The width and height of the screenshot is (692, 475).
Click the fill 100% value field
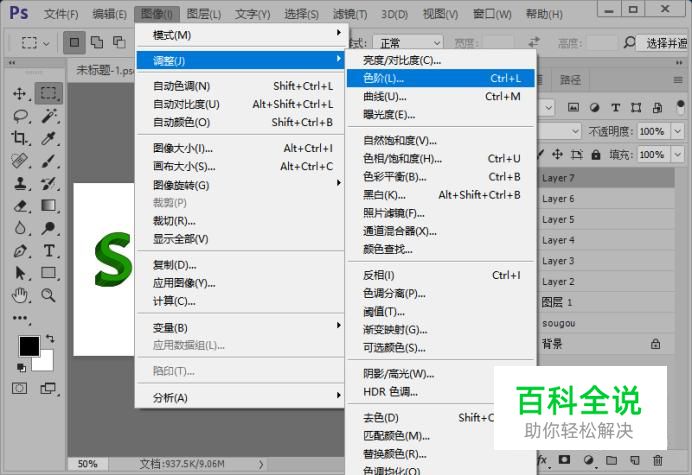[654, 155]
